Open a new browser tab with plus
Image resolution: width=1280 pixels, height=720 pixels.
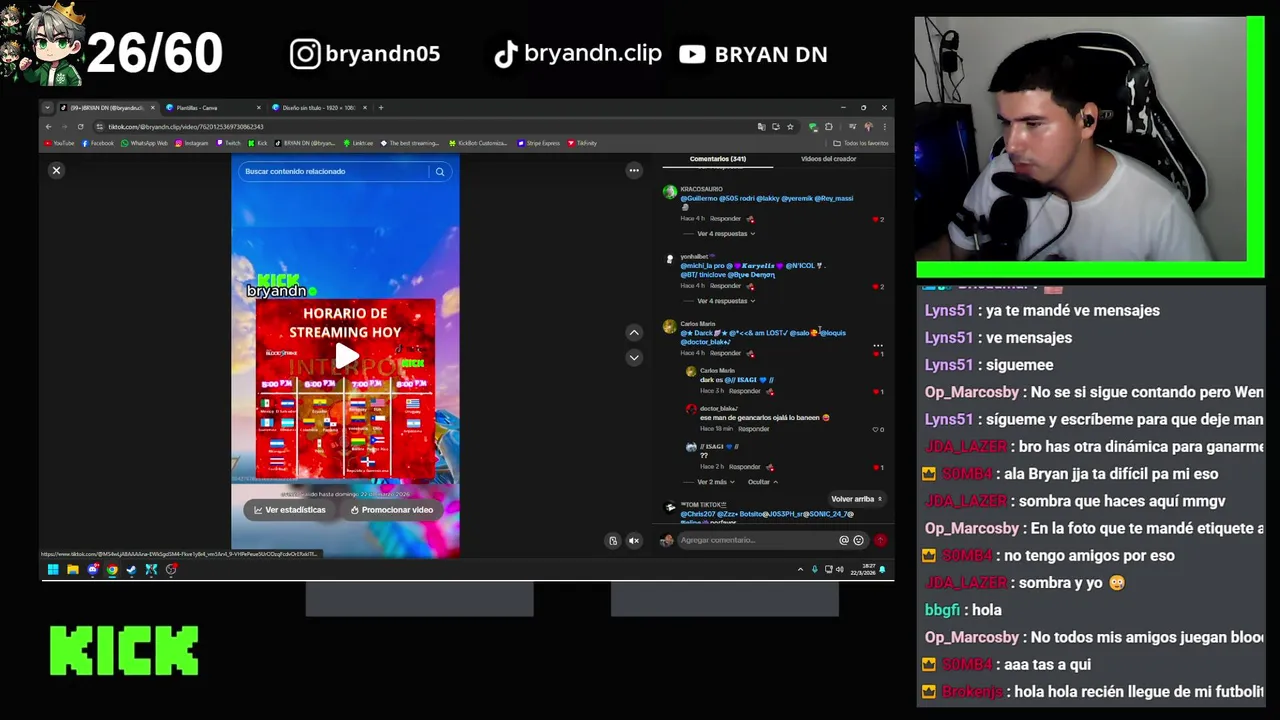(381, 108)
